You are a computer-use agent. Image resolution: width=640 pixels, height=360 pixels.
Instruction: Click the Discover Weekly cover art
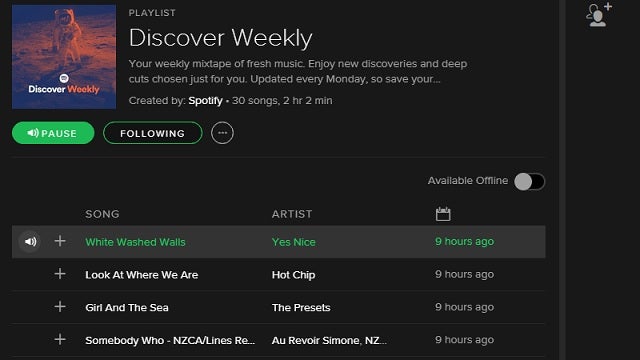pyautogui.click(x=64, y=57)
